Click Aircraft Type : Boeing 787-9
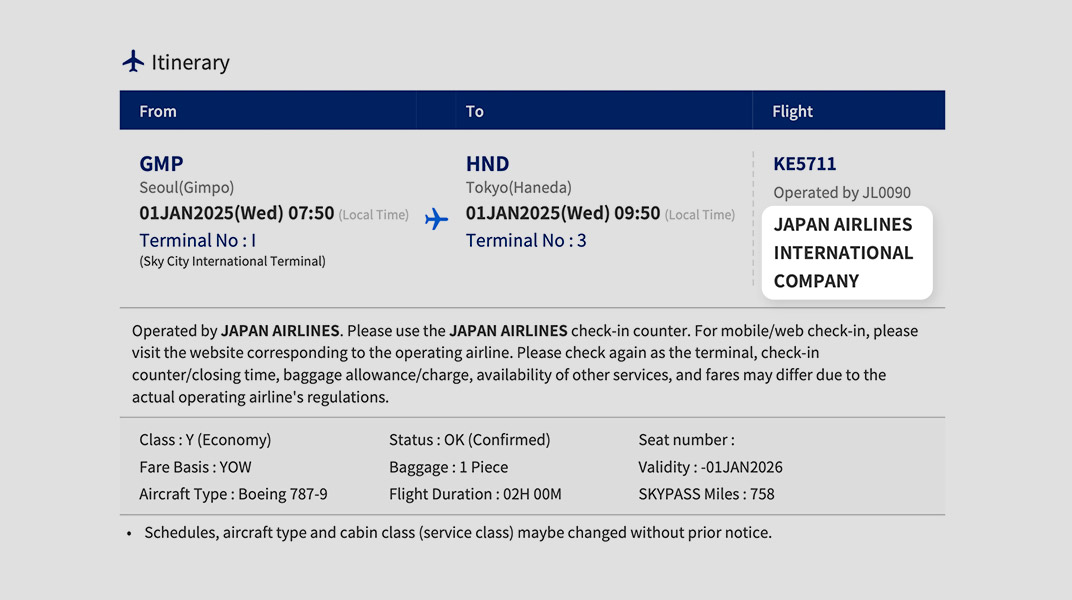Screen dimensions: 1072x600 pos(233,494)
